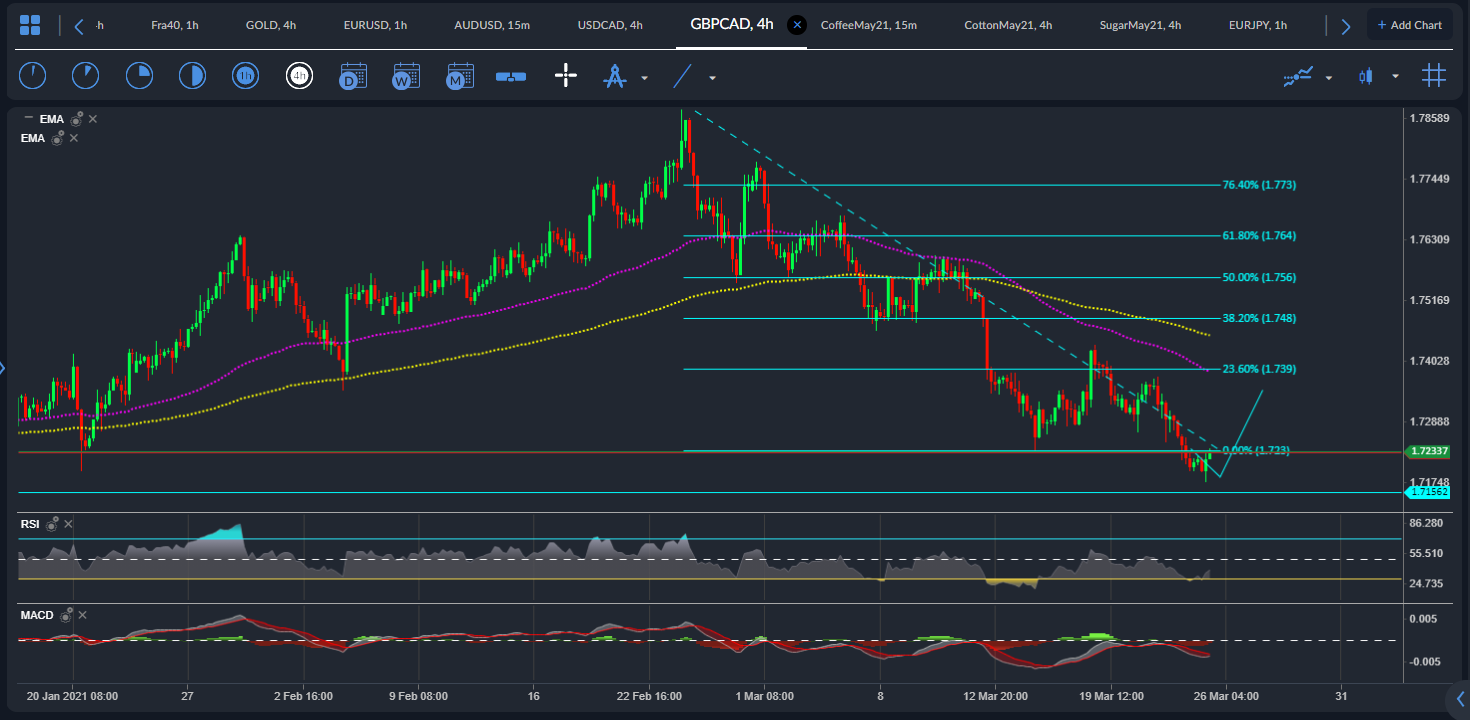
Task: Select the 1h timeframe clock icon
Action: [245, 75]
